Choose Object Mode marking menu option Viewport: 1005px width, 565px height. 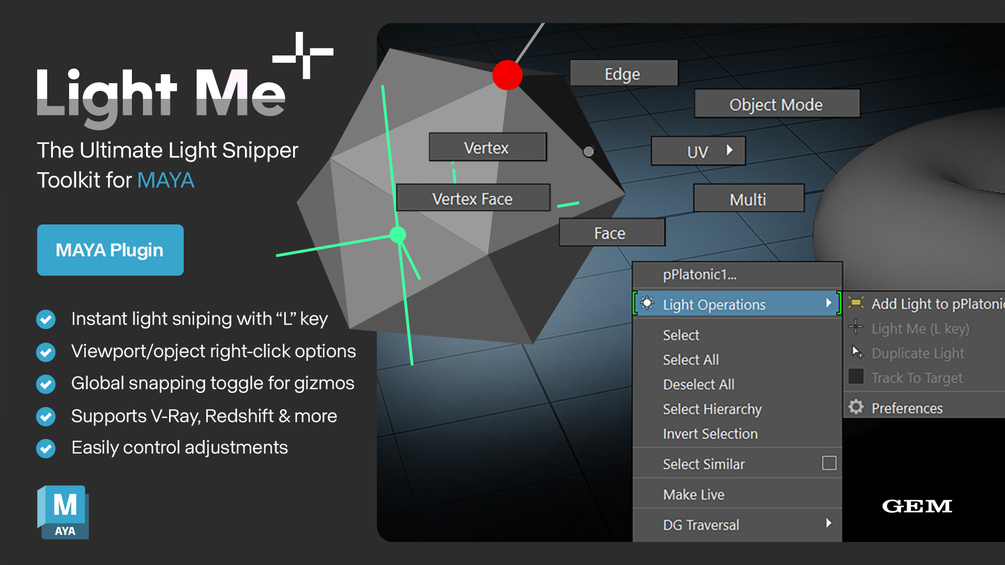777,104
